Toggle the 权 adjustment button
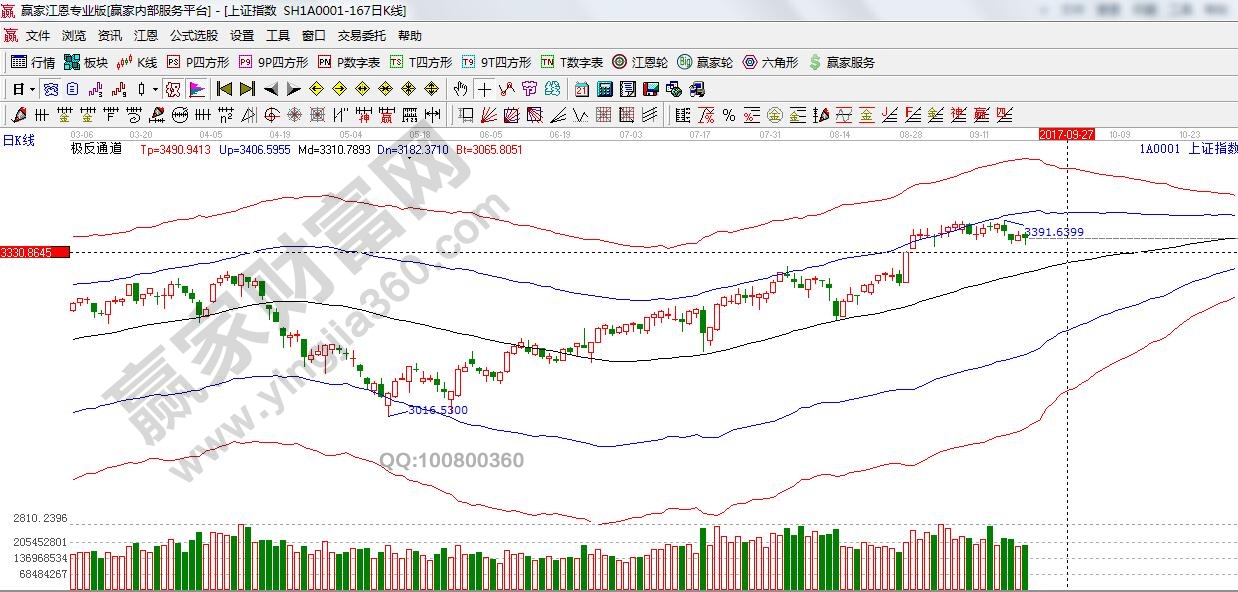1238x592 pixels. (x=173, y=89)
